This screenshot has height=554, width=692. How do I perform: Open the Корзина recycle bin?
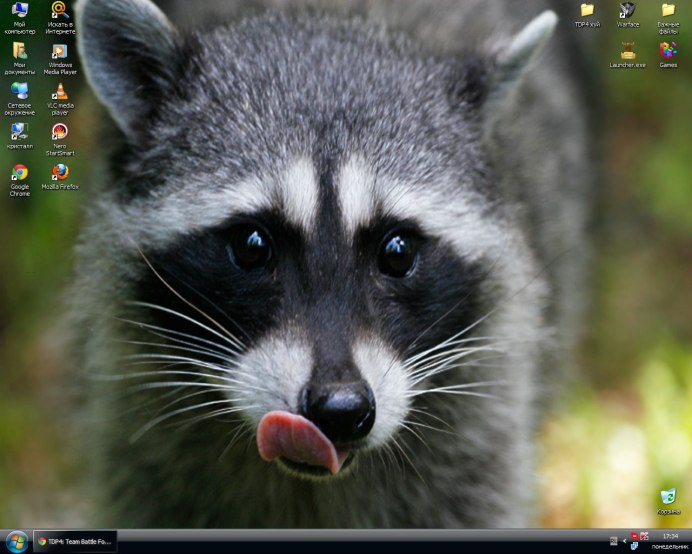tap(668, 502)
